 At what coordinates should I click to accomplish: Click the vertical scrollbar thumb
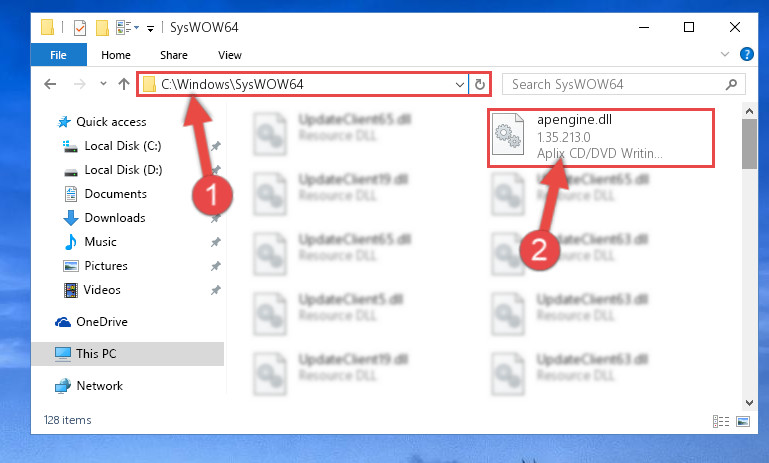pyautogui.click(x=749, y=144)
